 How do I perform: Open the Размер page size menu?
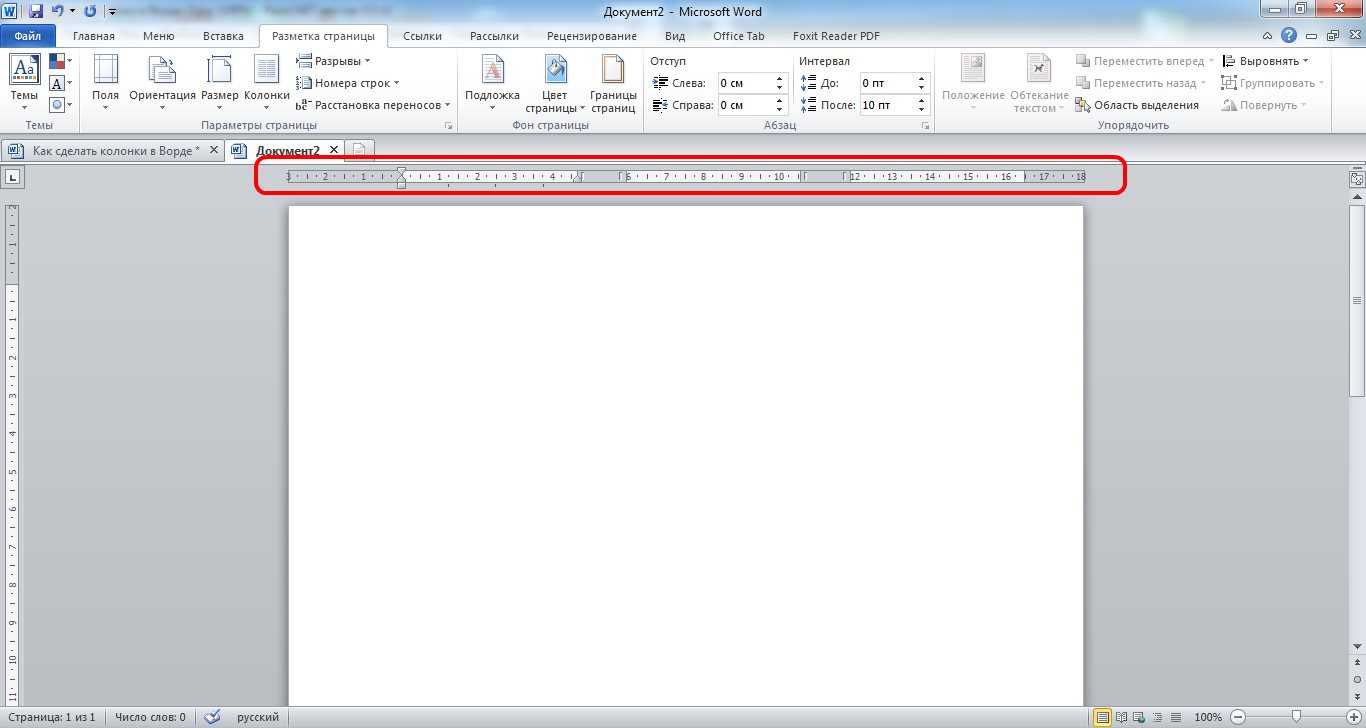tap(219, 82)
